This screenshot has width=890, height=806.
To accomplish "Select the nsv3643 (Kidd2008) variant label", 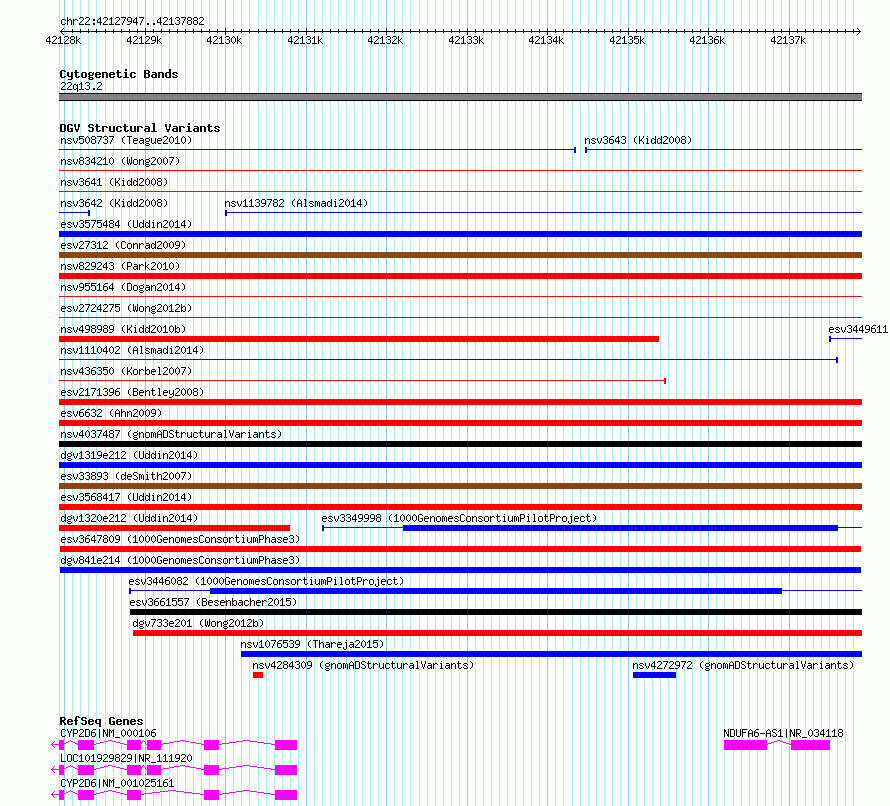I will pos(638,140).
